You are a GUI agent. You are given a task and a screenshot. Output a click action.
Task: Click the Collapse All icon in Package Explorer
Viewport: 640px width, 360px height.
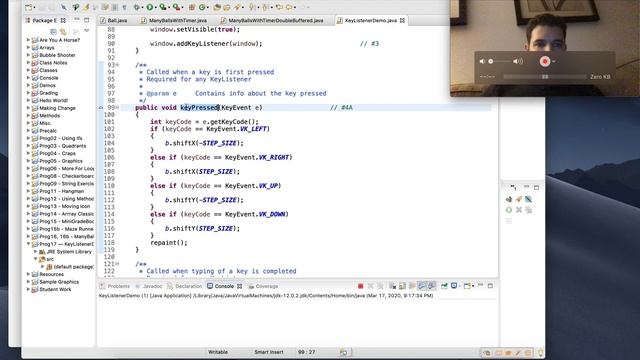click(x=53, y=31)
